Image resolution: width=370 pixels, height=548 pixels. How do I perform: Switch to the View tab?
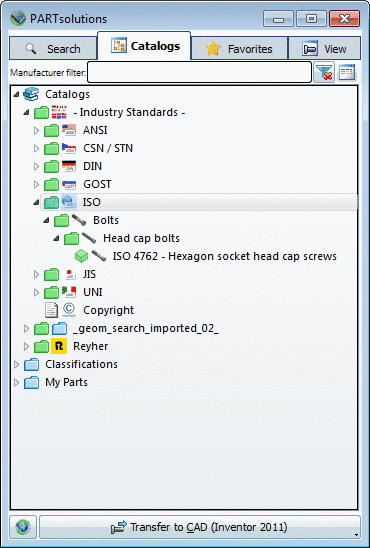[325, 49]
